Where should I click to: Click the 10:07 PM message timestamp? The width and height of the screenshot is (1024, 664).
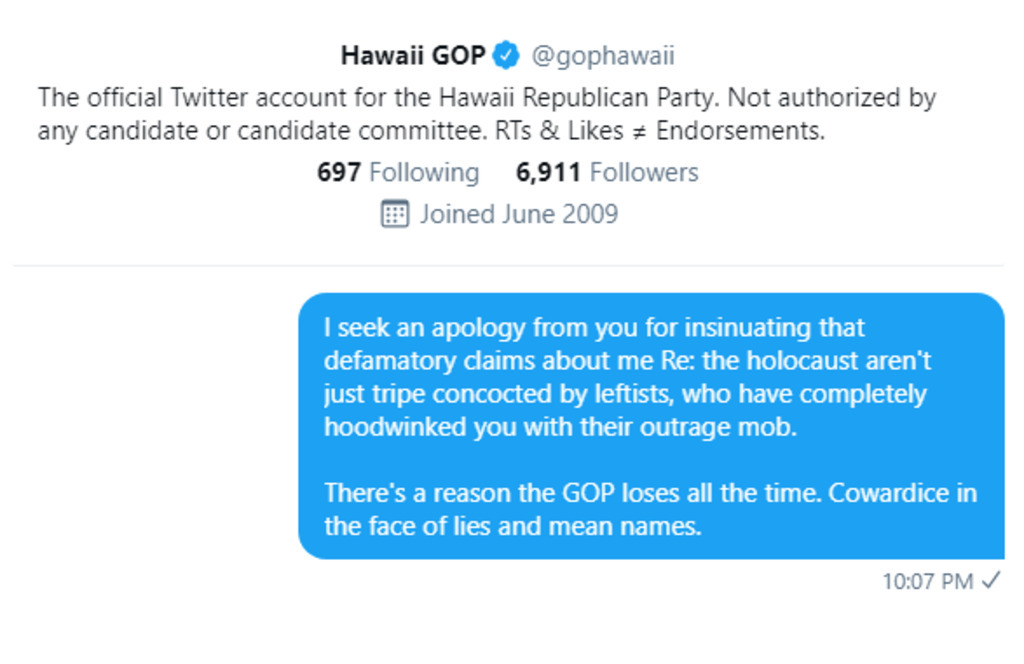click(927, 581)
